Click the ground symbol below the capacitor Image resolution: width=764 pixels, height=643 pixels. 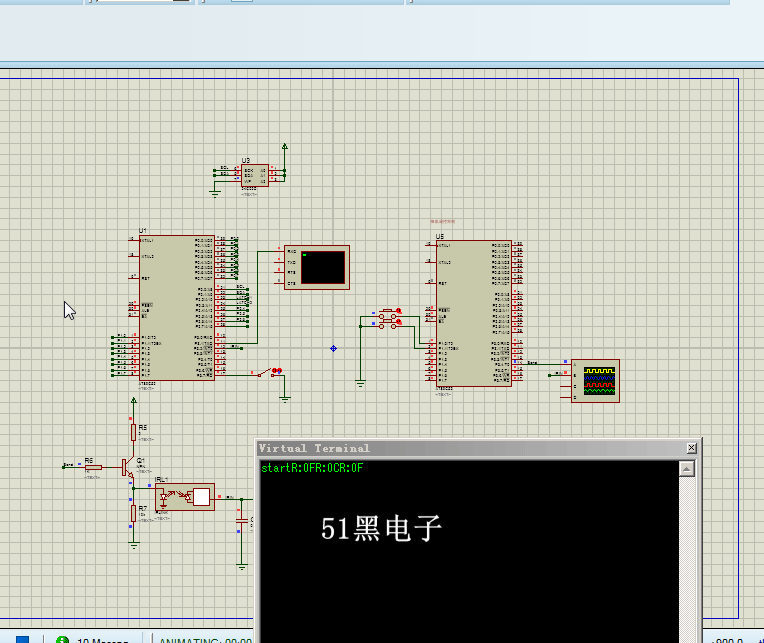coord(242,567)
